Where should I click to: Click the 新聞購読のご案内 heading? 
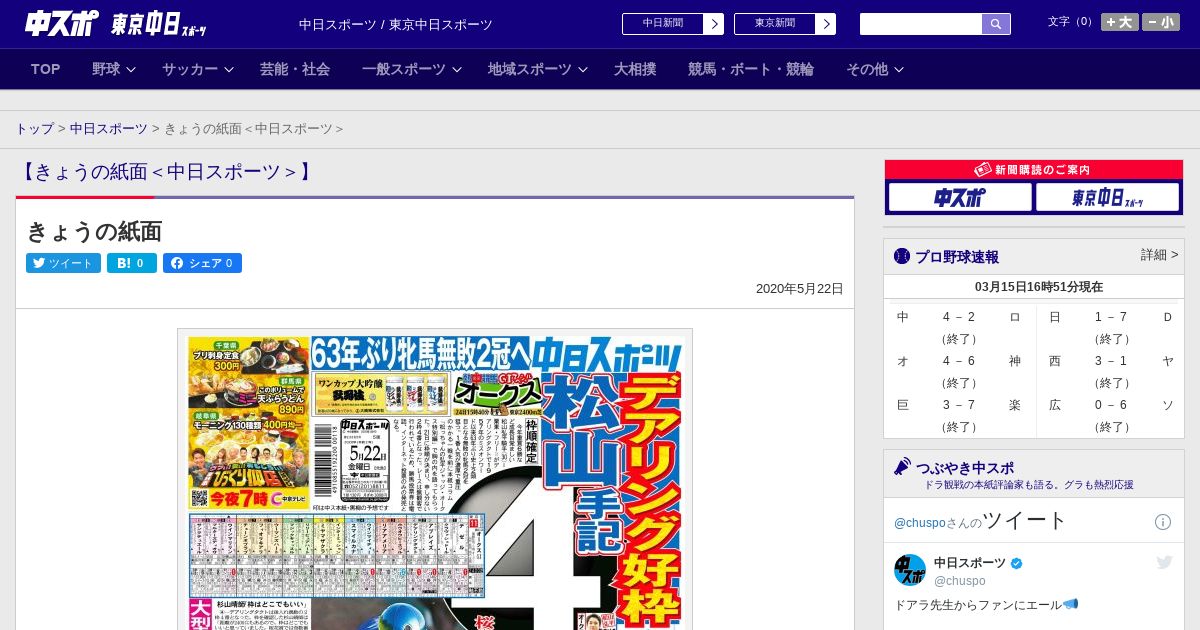pos(1034,170)
